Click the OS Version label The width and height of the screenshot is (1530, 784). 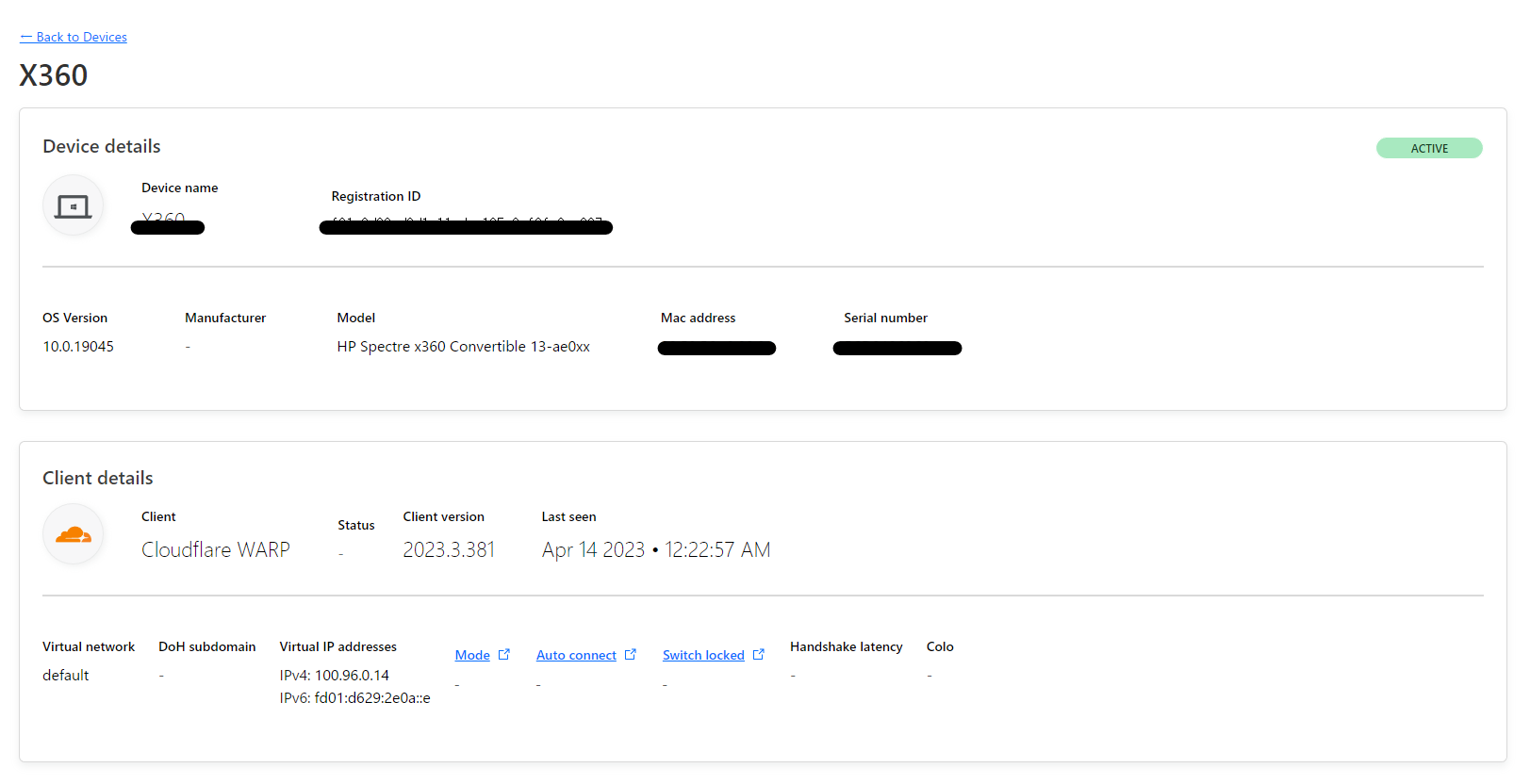[75, 318]
